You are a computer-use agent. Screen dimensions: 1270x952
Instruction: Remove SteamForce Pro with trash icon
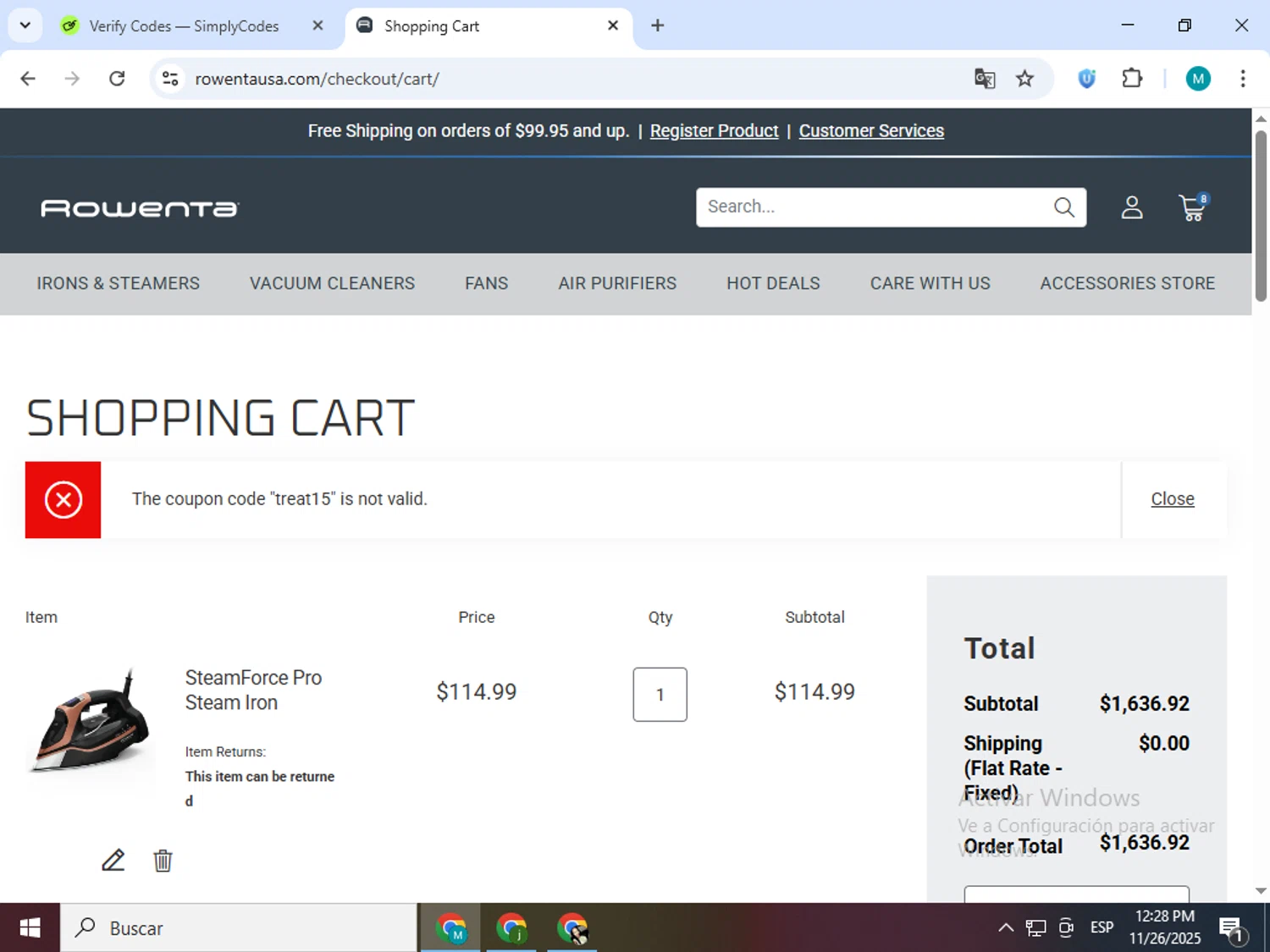pyautogui.click(x=163, y=861)
